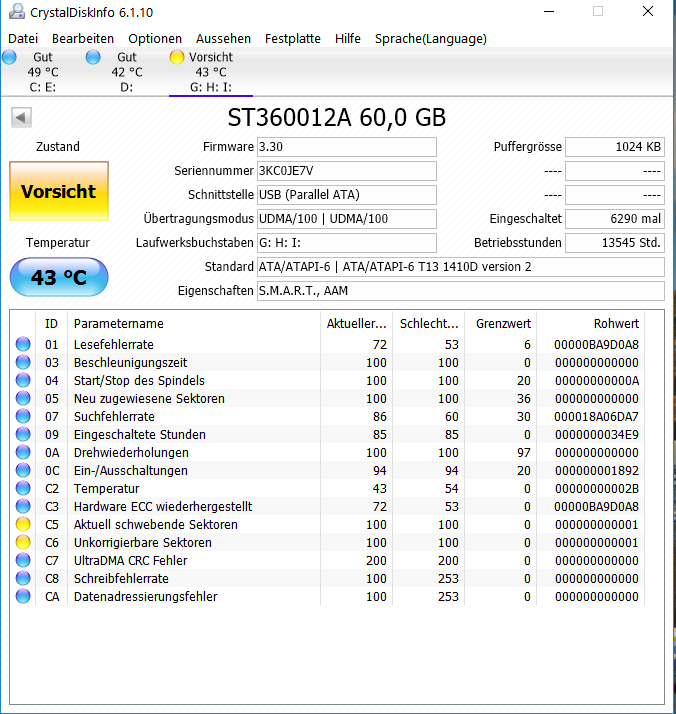Click the status orb of Beschleunigungszeit row
Viewport: 676px width, 714px height.
tap(23, 362)
